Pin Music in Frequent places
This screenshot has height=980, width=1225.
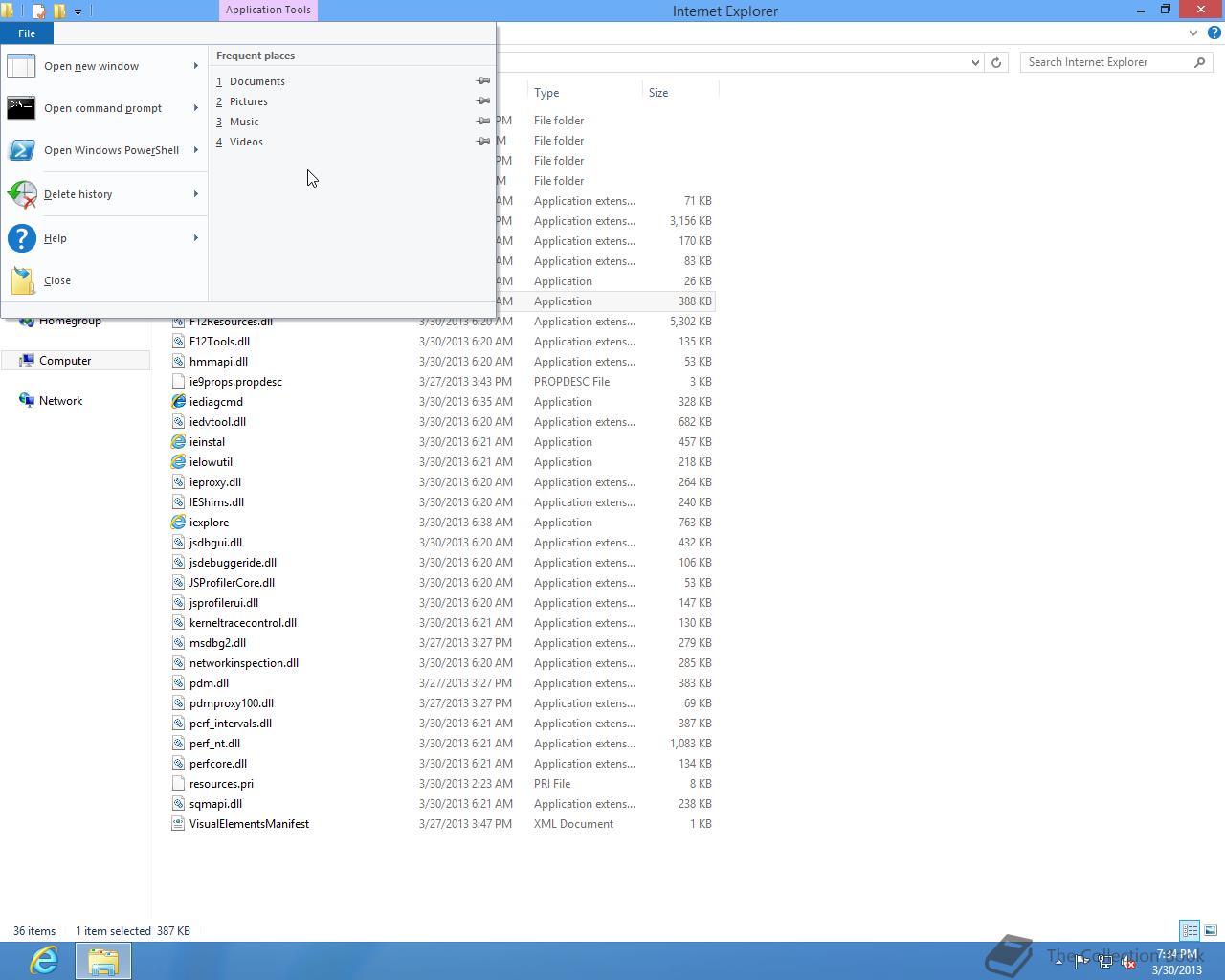(x=483, y=122)
